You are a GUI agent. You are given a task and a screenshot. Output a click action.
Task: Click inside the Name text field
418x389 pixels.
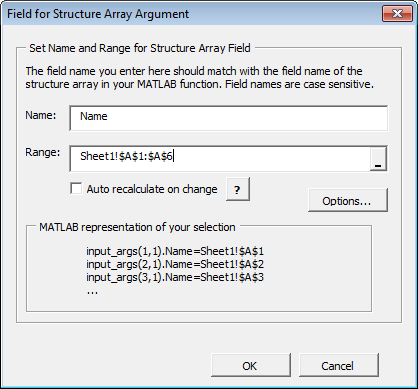[229, 118]
